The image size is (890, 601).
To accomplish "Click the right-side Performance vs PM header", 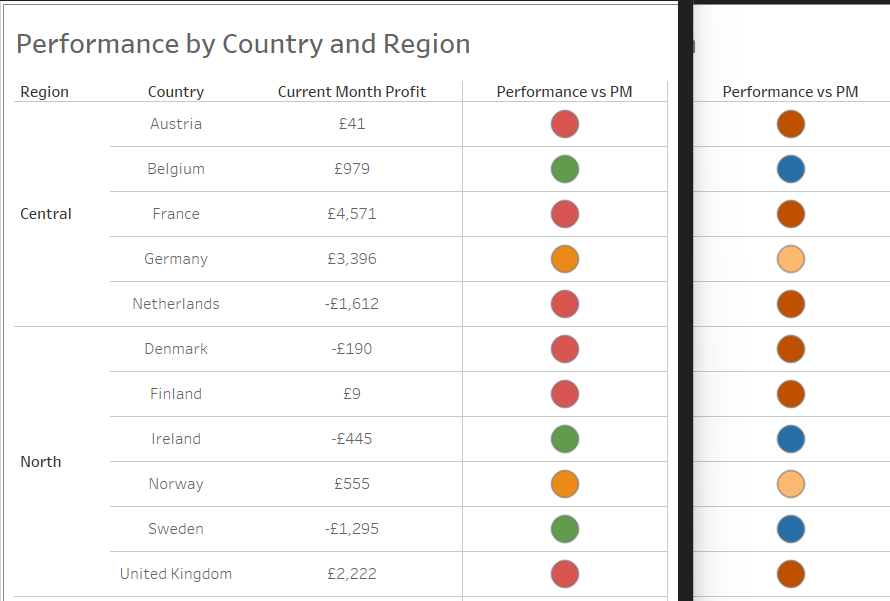I will point(791,92).
